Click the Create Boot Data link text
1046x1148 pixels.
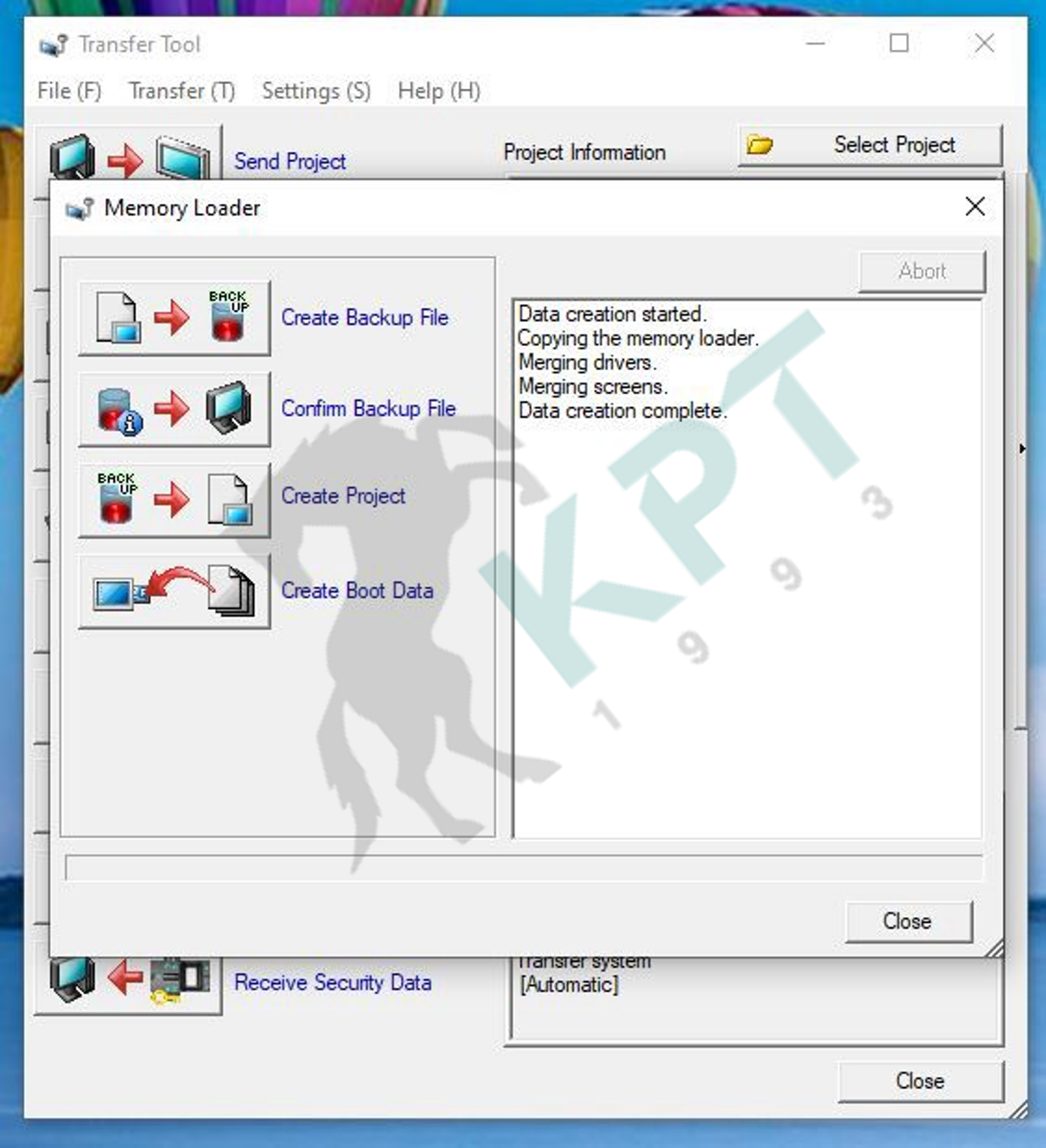click(x=357, y=590)
